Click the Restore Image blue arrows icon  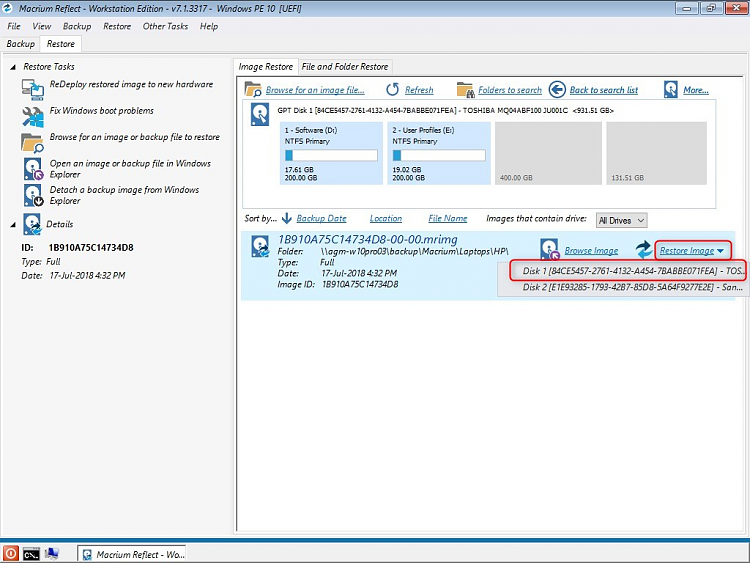[x=643, y=250]
